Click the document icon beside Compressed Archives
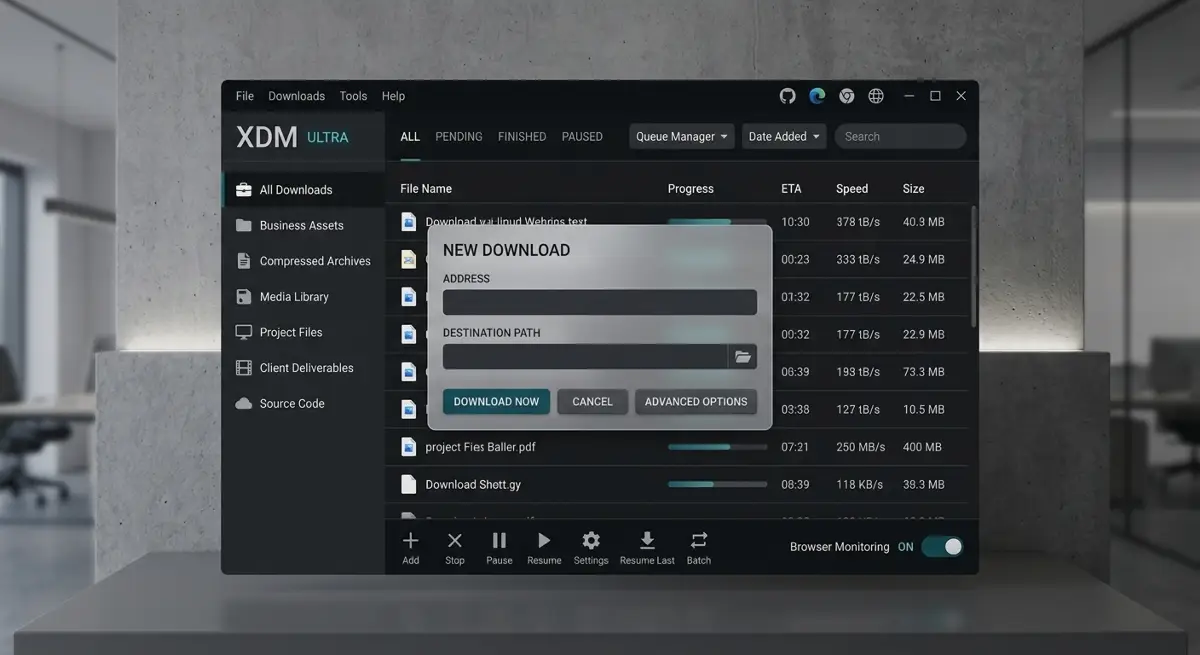Screen dimensions: 1200x655 243,261
